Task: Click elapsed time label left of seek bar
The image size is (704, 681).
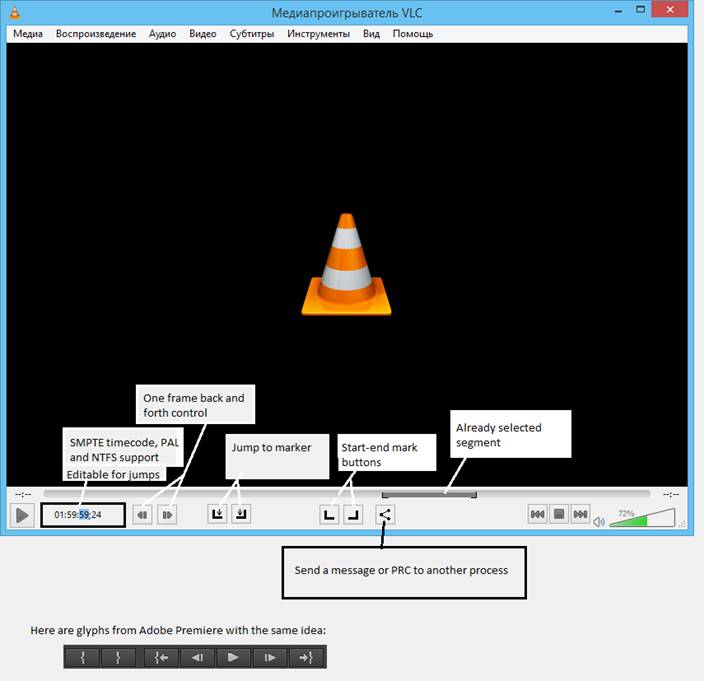Action: (x=22, y=494)
